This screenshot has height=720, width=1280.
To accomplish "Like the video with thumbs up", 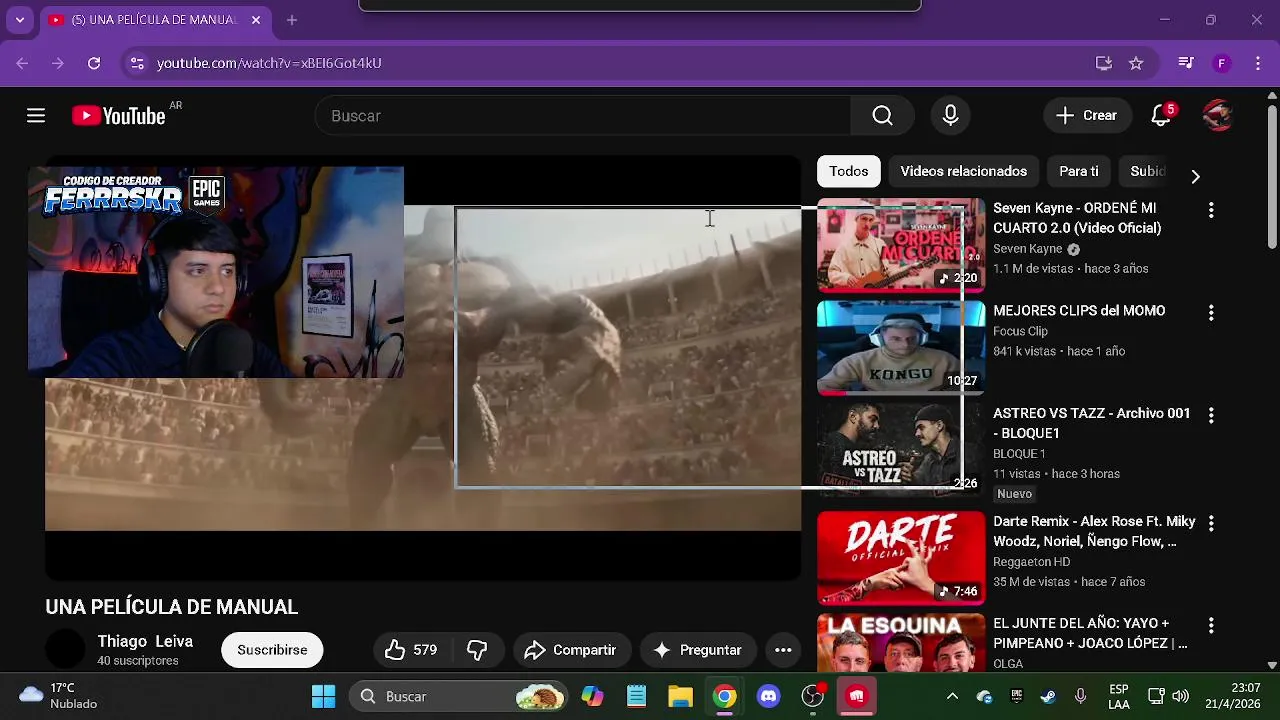I will point(412,650).
